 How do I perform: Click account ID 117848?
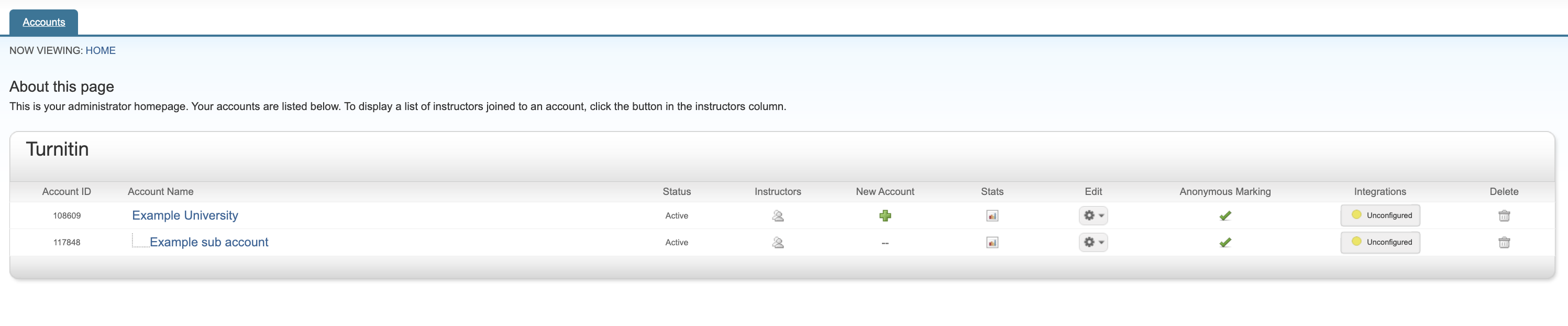tap(67, 243)
